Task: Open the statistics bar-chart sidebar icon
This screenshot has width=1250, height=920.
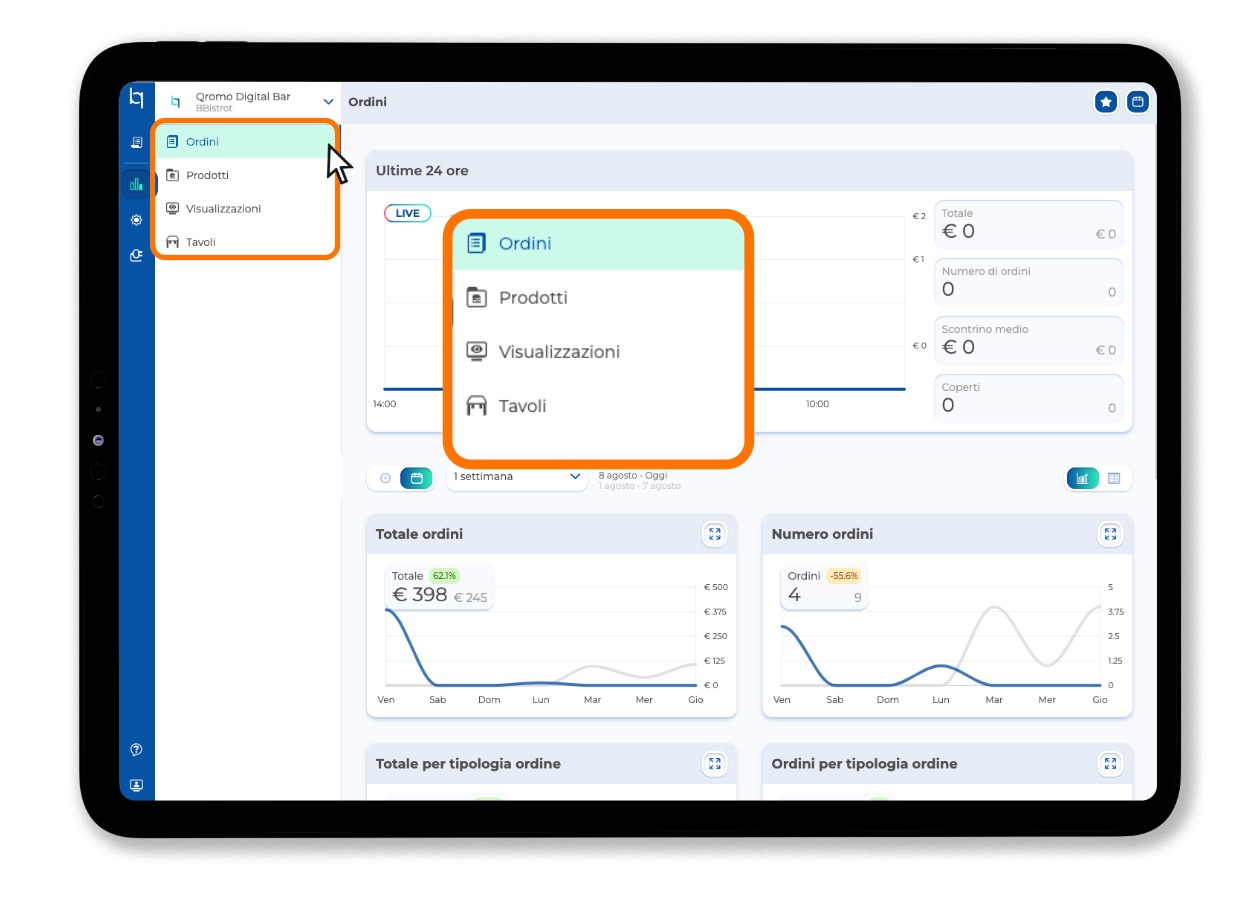Action: tap(136, 184)
